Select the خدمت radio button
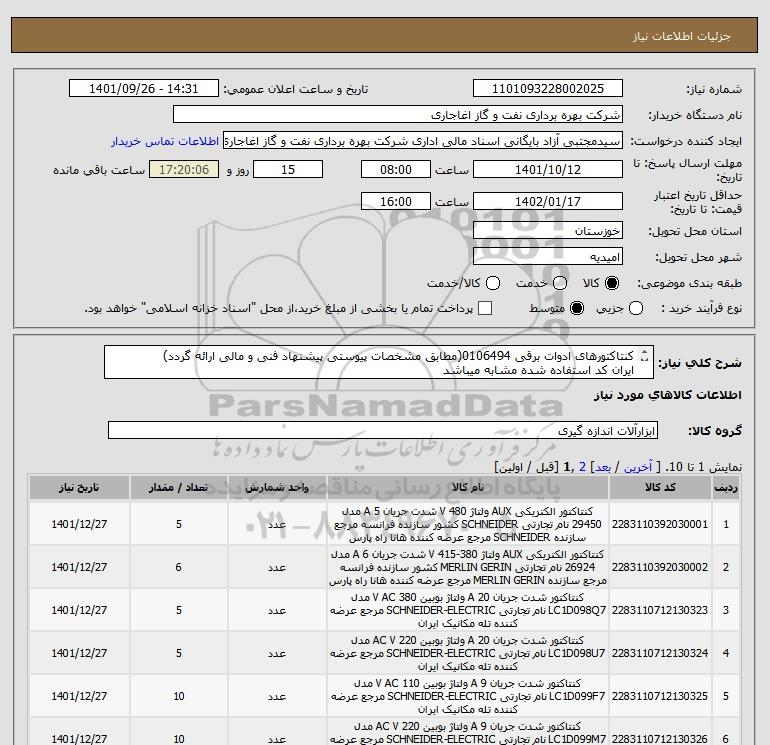 560,283
